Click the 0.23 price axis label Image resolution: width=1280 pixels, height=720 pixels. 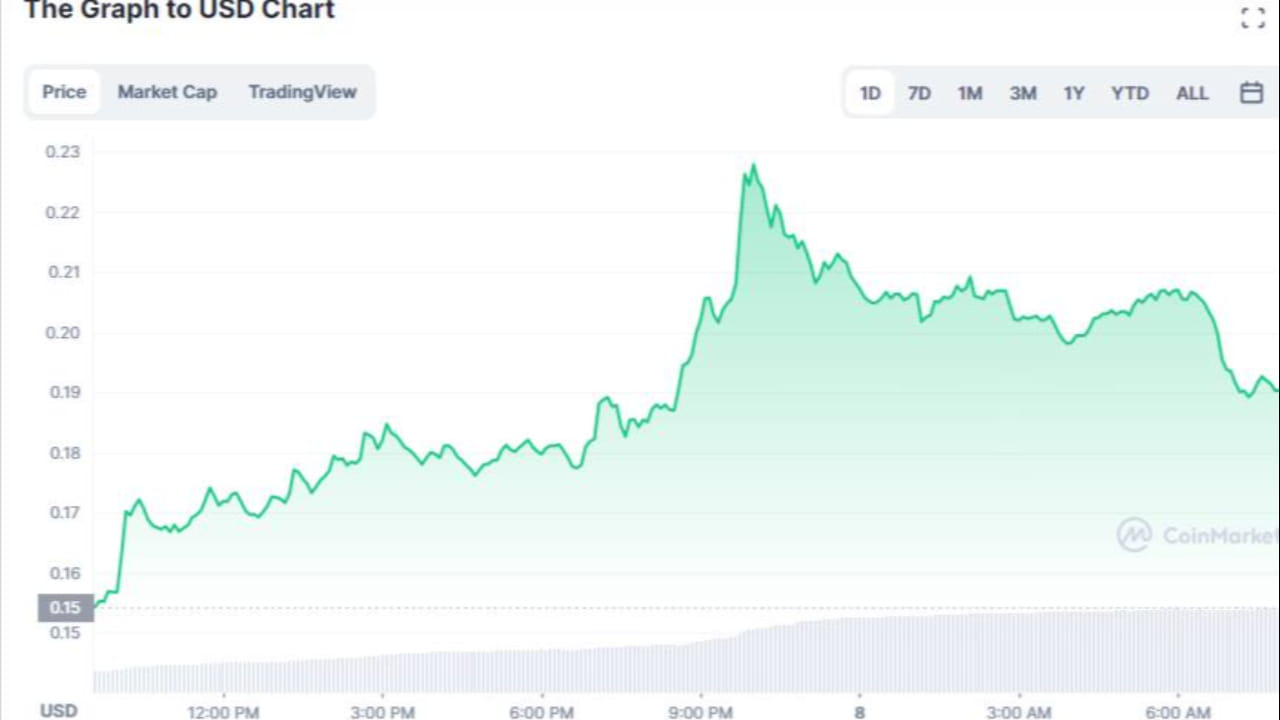point(61,151)
